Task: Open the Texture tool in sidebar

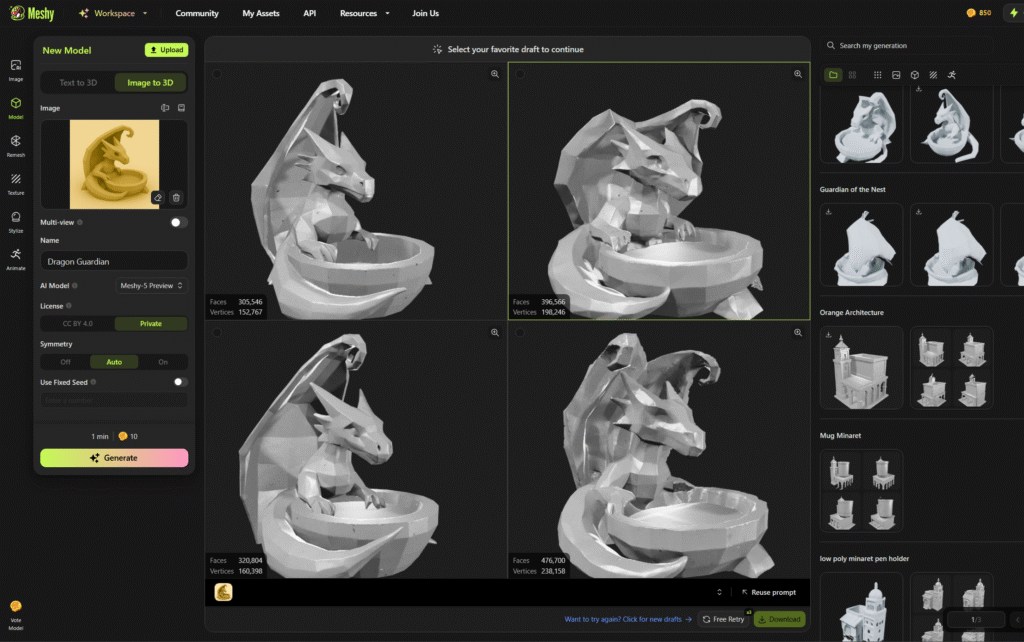Action: (x=16, y=182)
